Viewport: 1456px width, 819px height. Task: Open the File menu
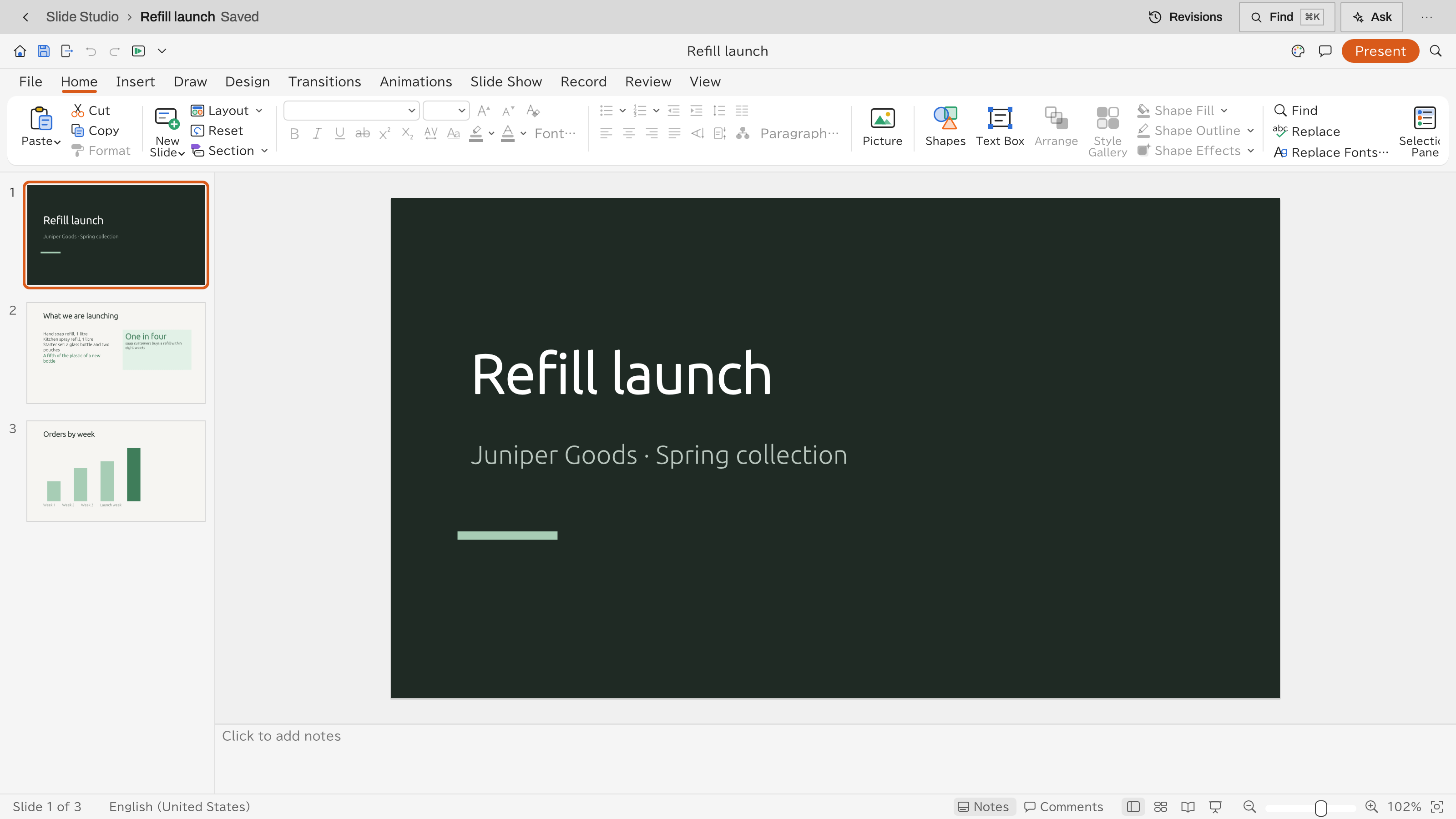tap(30, 82)
